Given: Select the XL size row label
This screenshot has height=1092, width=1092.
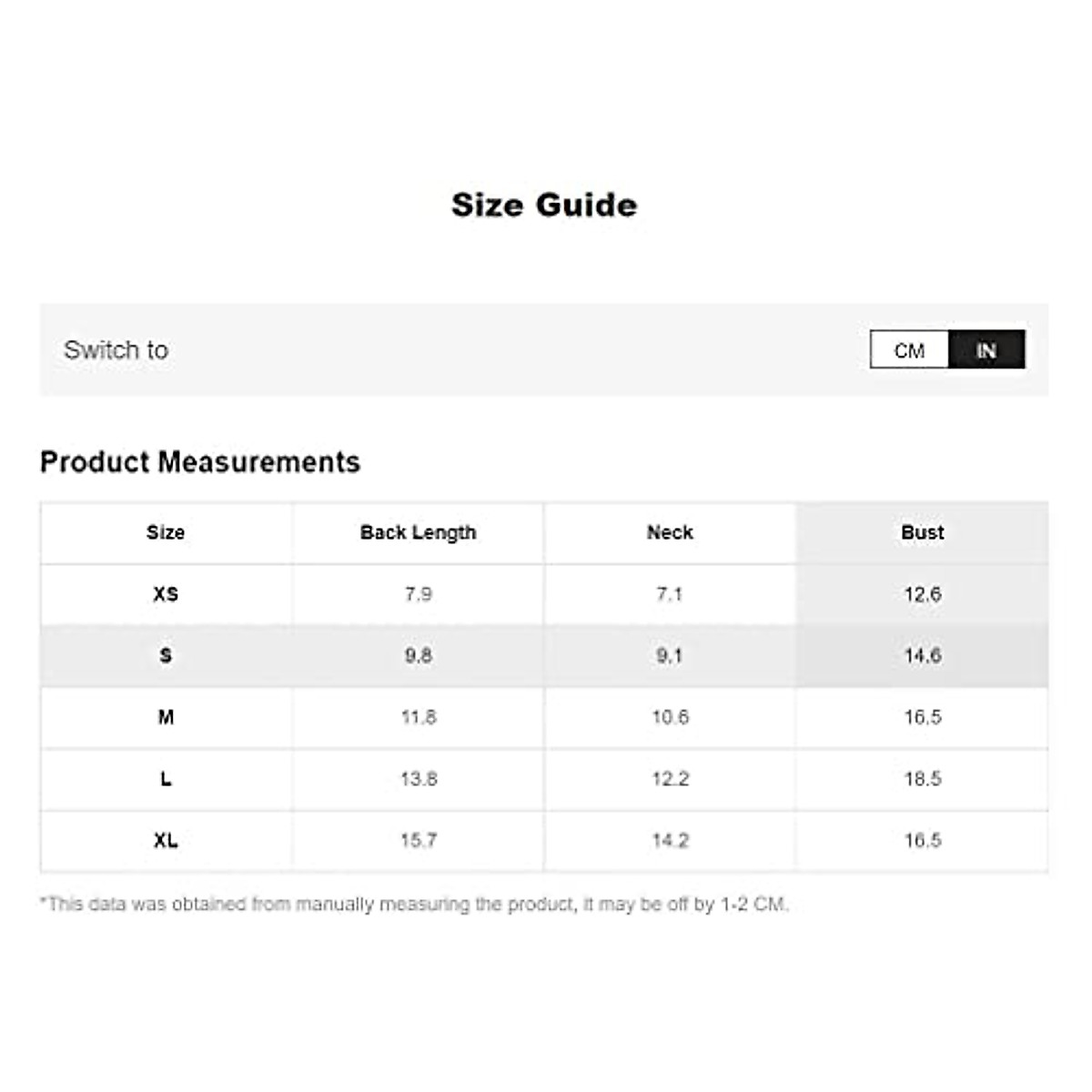Looking at the screenshot, I should coord(166,840).
